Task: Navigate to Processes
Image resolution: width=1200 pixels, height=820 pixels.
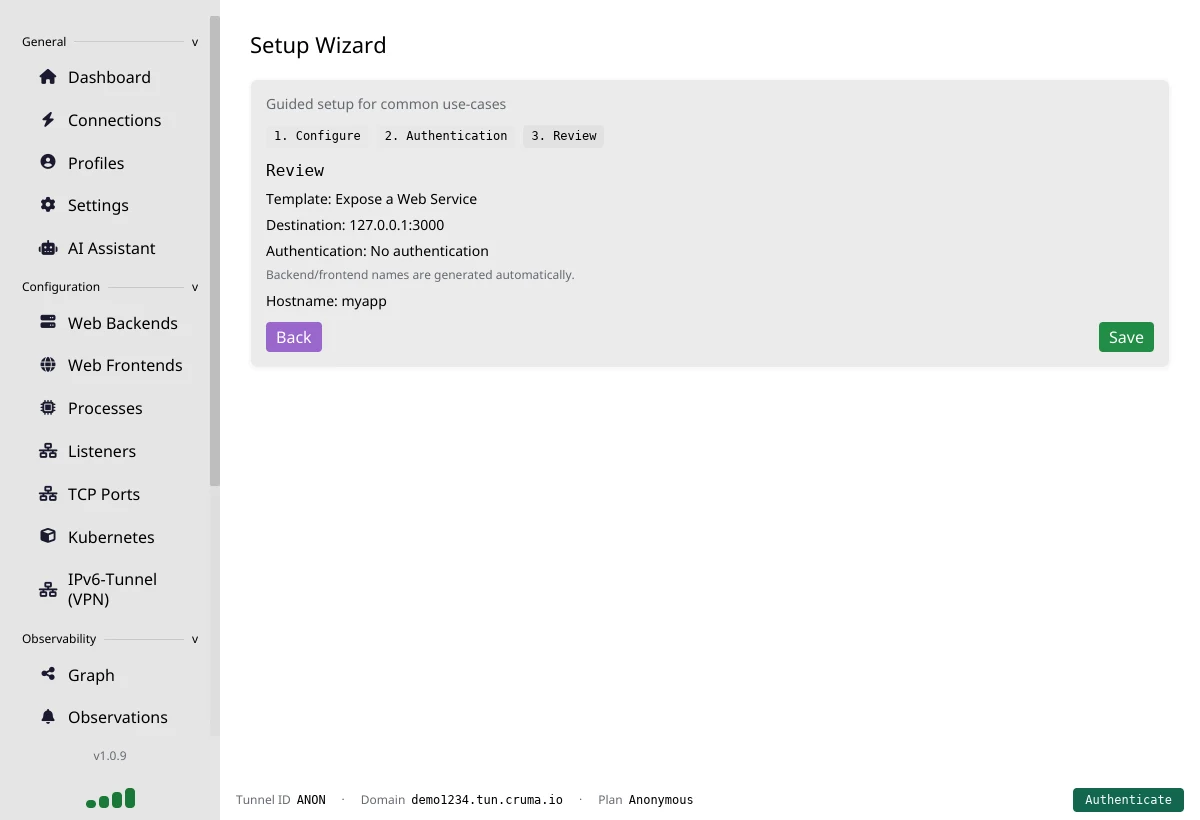Action: (x=105, y=408)
